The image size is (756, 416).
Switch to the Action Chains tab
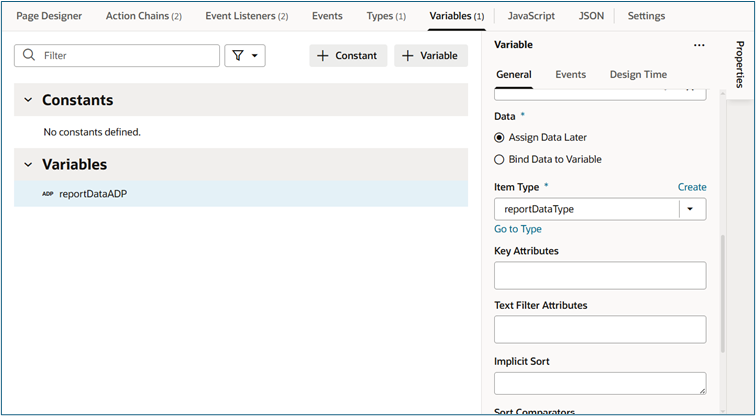[143, 16]
